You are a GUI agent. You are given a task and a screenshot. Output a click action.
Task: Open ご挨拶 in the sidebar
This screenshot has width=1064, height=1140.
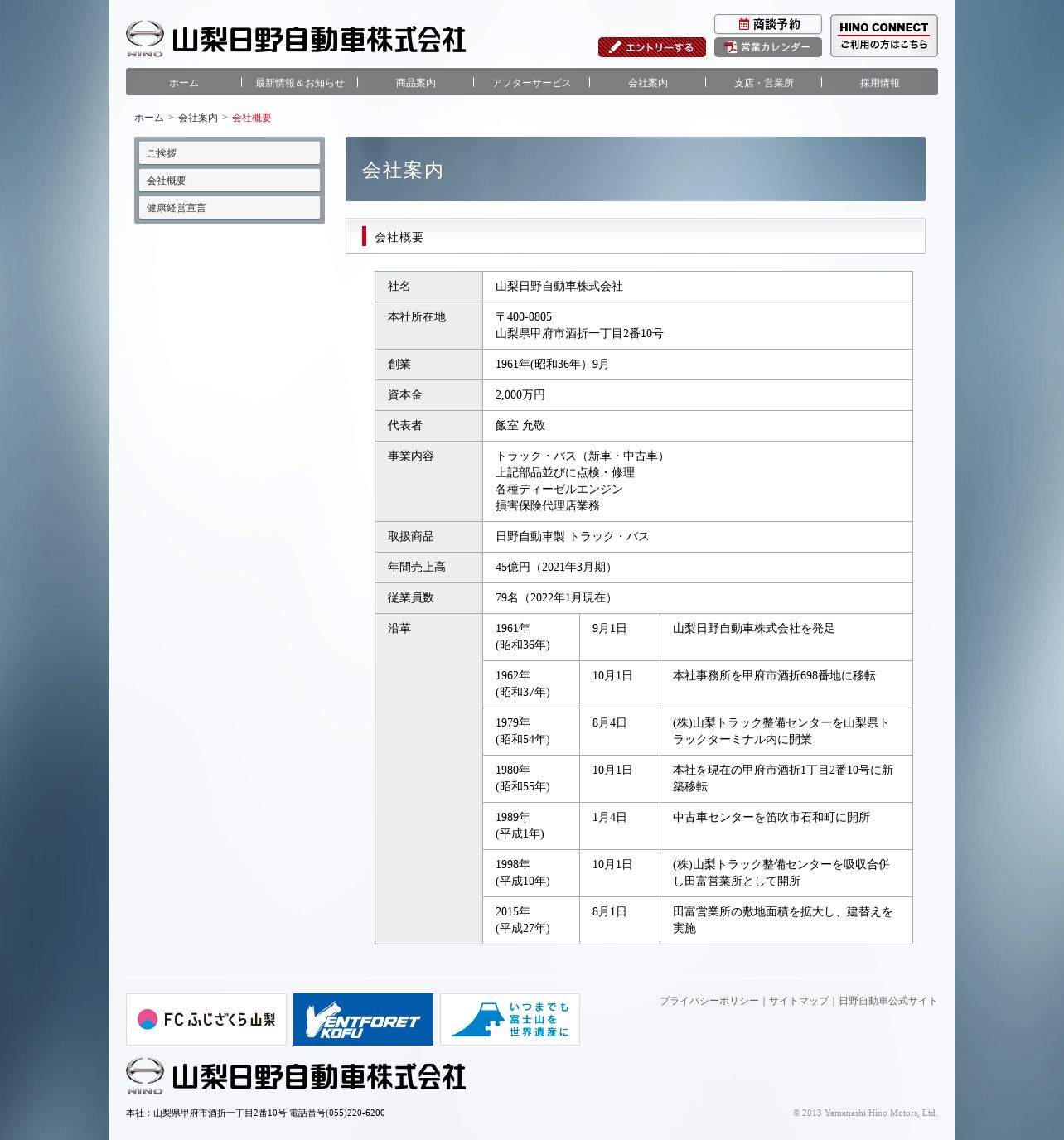click(230, 152)
